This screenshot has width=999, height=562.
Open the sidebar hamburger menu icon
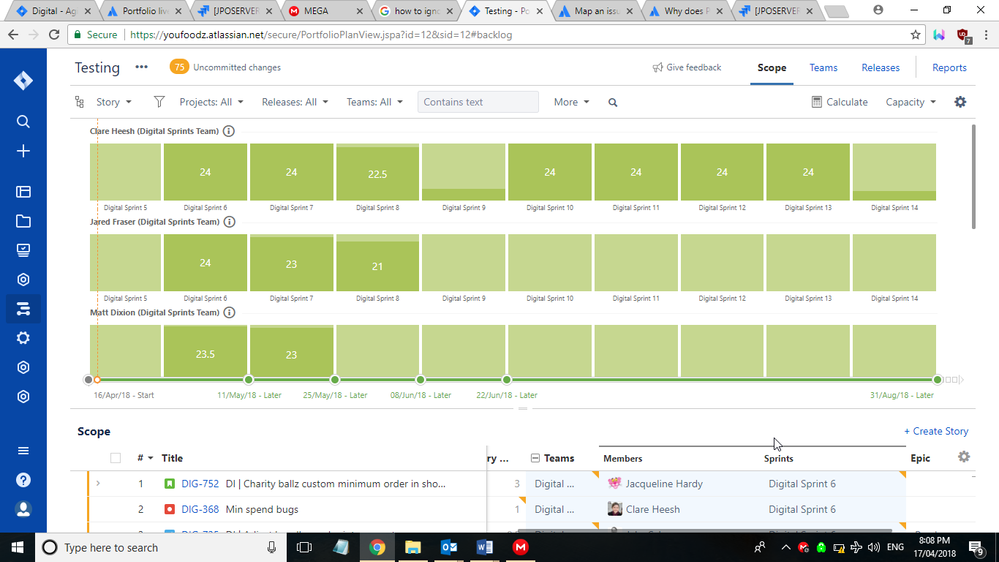(x=23, y=450)
